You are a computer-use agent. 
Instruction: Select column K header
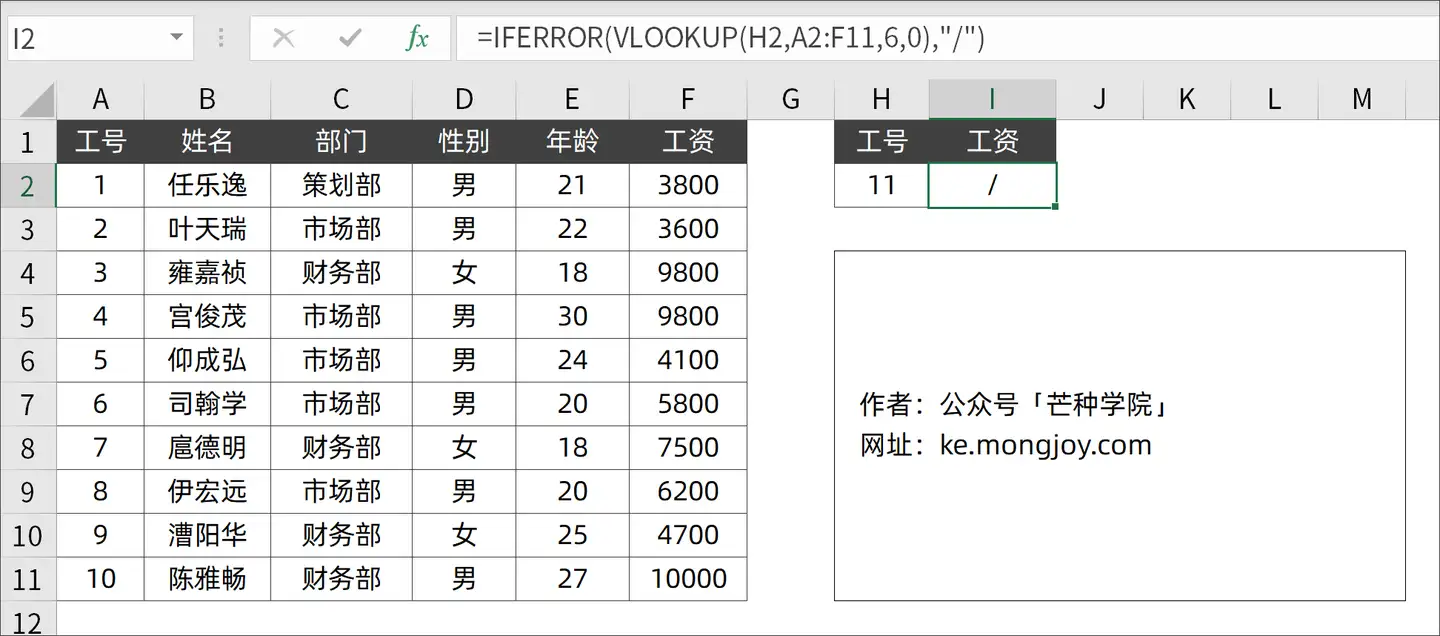[x=1187, y=99]
